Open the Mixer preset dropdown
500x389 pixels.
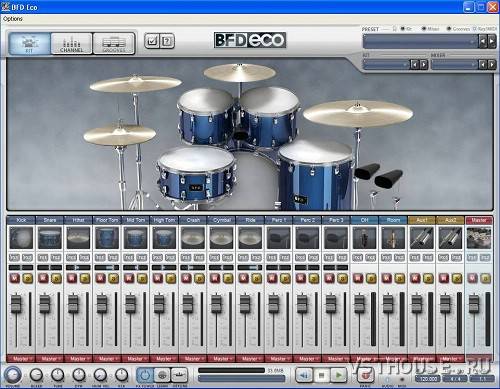pyautogui.click(x=454, y=64)
